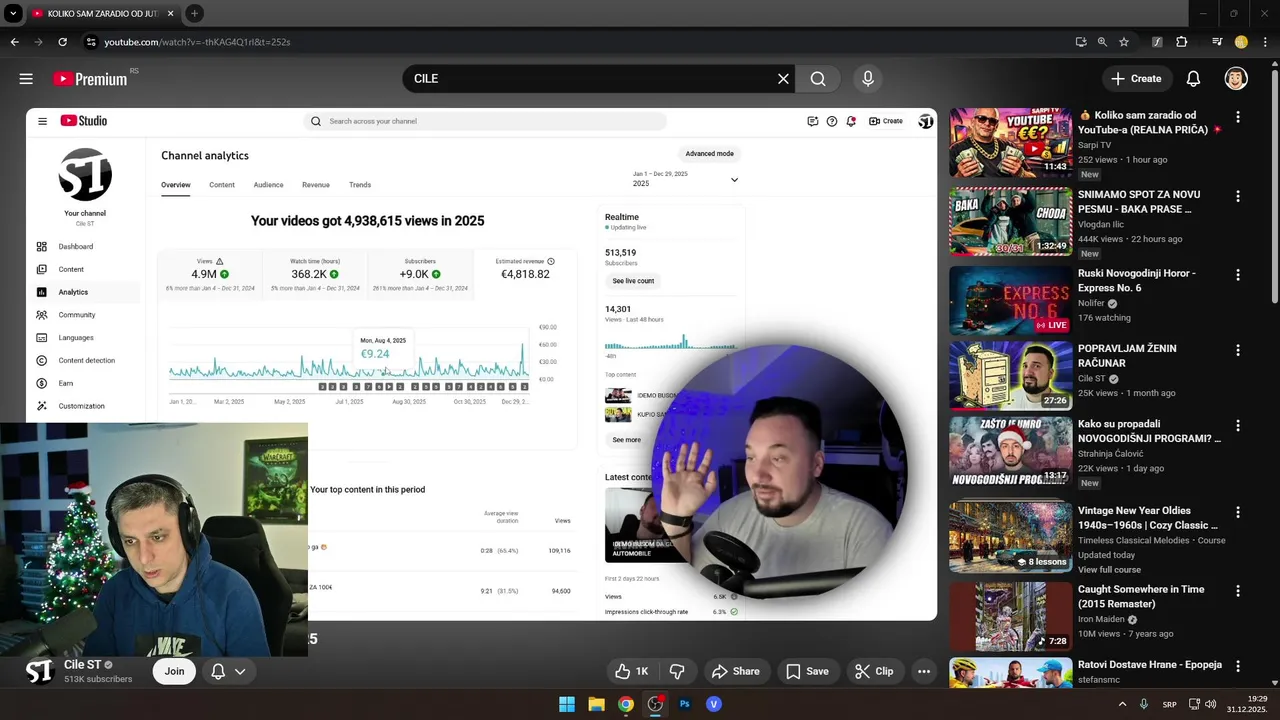Like the video with 1K likes
Image resolution: width=1280 pixels, height=720 pixels.
tap(632, 671)
